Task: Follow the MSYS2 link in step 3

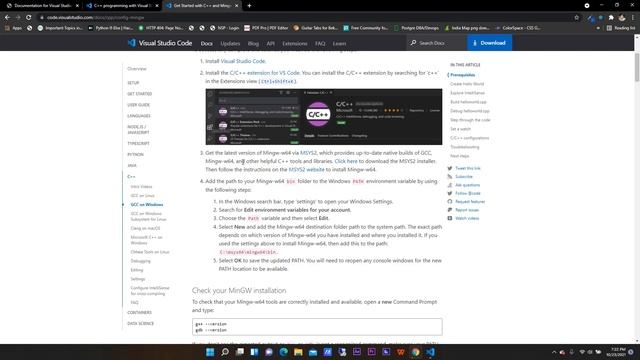Action: (308, 153)
